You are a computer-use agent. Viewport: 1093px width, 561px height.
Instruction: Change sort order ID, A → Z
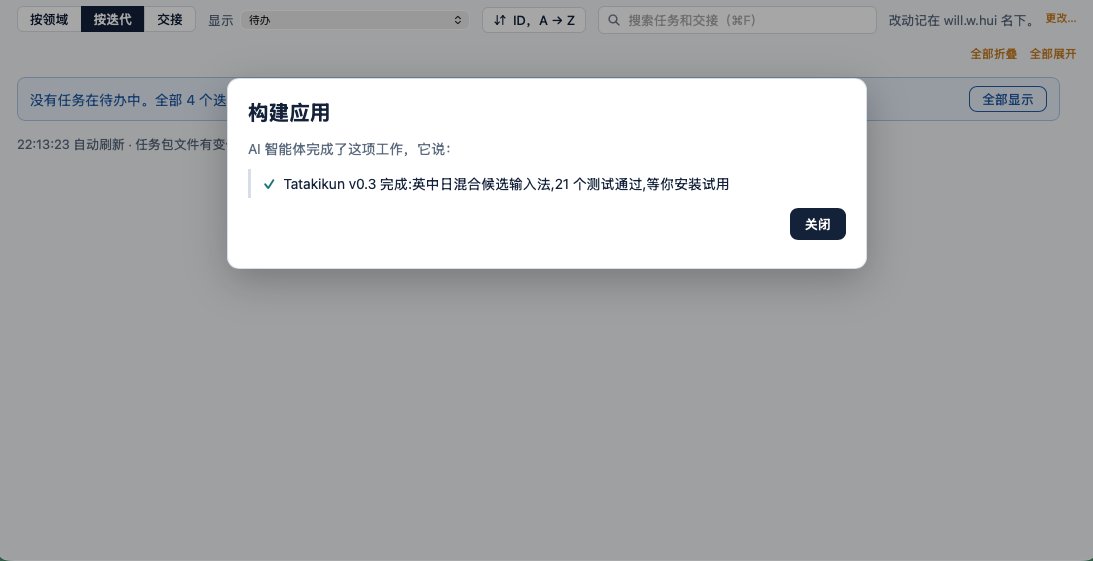point(534,20)
